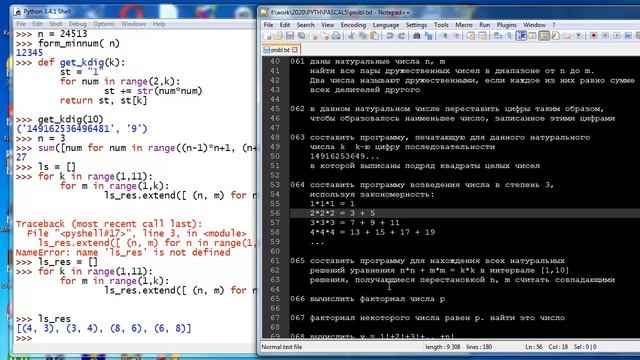The image size is (640, 360).
Task: Click the Zoom In toolbar icon
Action: click(444, 36)
